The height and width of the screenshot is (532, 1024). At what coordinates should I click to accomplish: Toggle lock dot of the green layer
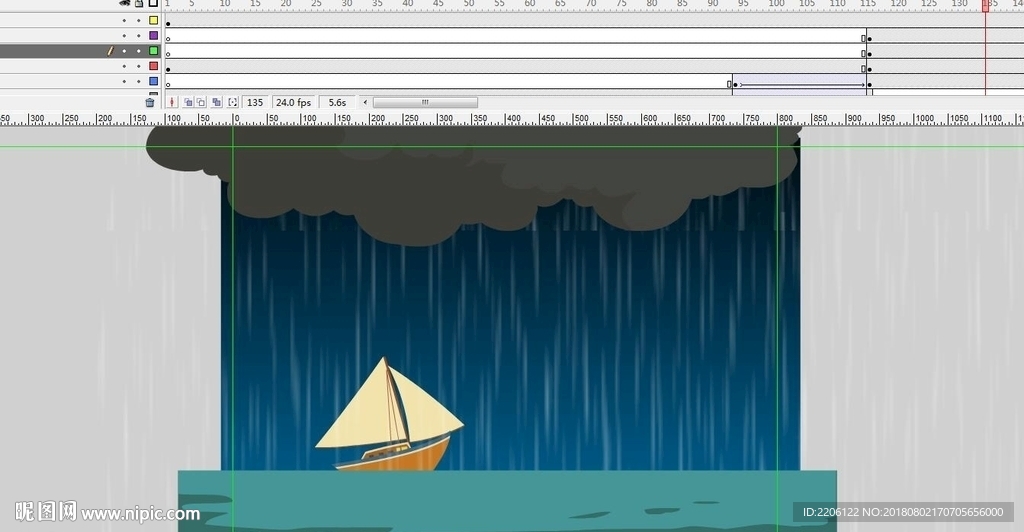[138, 50]
